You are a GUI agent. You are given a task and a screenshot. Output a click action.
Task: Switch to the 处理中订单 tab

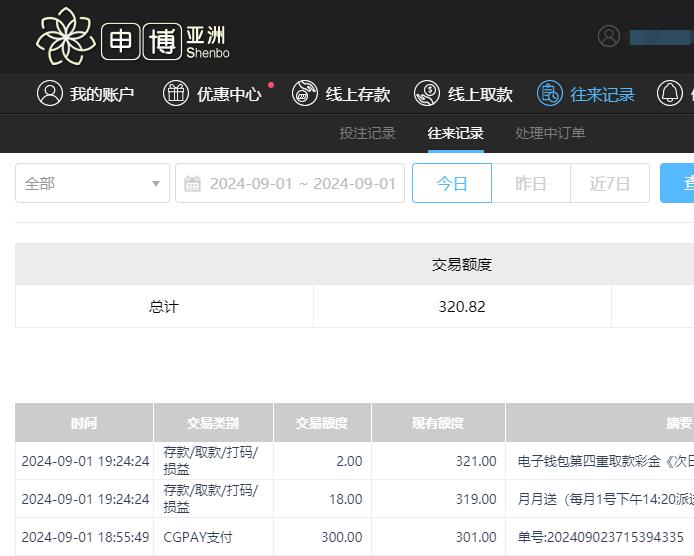pyautogui.click(x=550, y=133)
